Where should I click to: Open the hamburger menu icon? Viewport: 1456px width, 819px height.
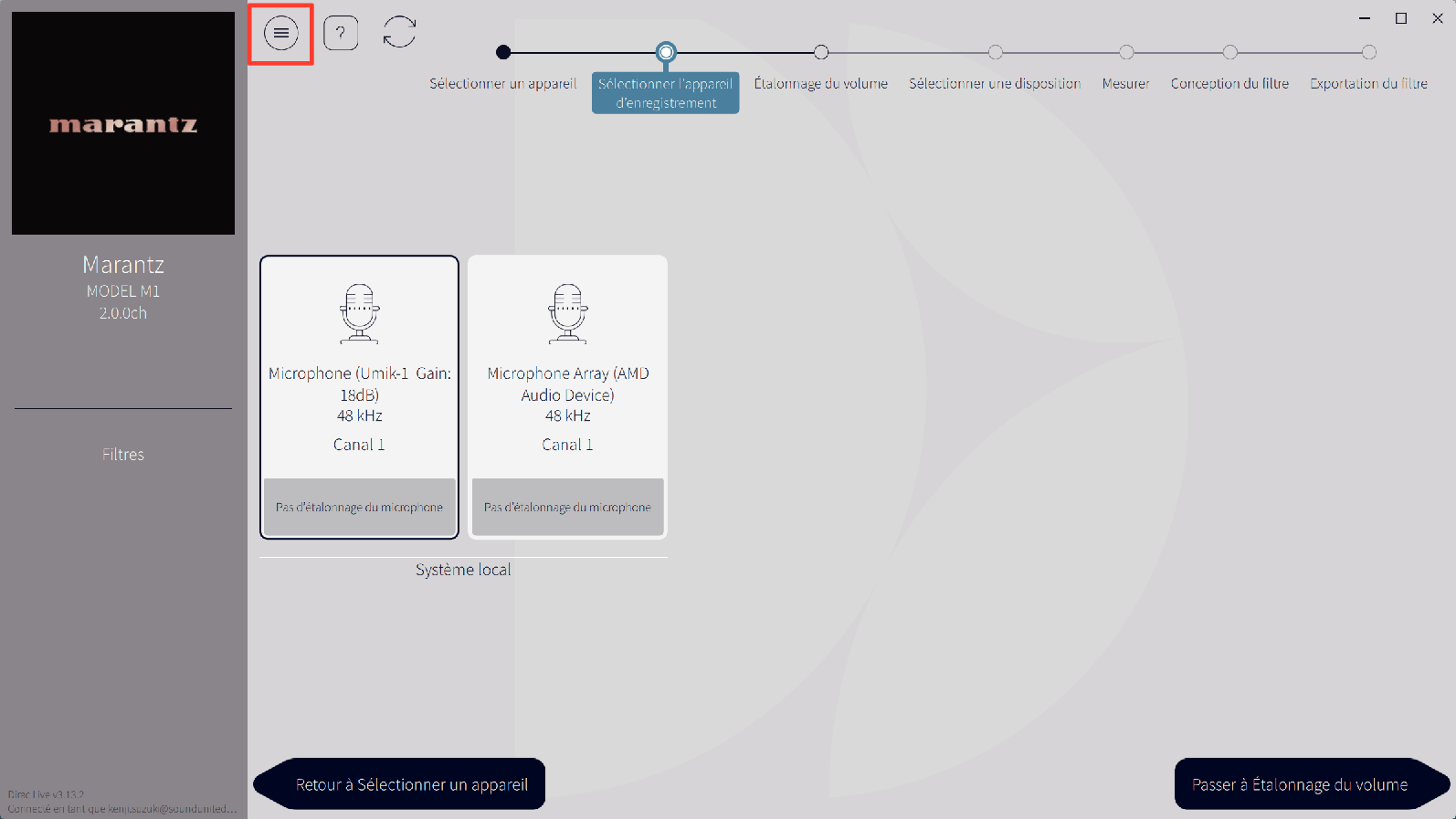(x=280, y=34)
